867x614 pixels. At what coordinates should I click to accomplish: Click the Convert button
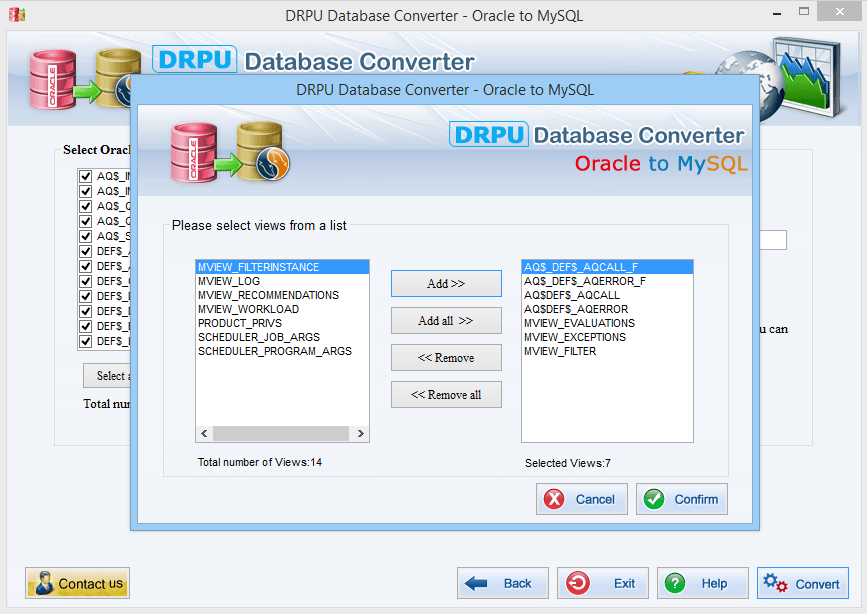point(803,583)
